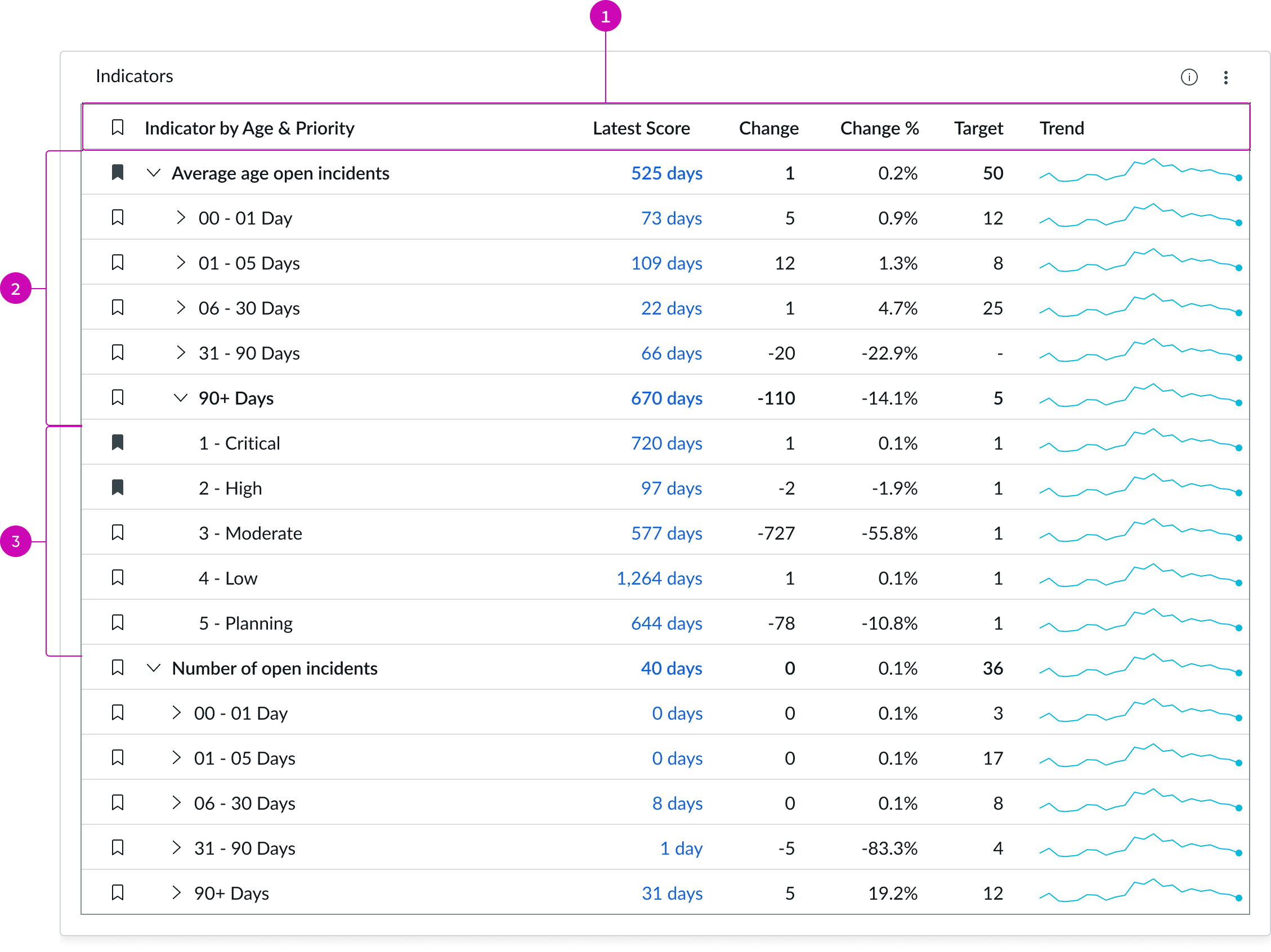The width and height of the screenshot is (1271, 952).
Task: Bookmark the 31 - 90 Days row
Action: (118, 353)
